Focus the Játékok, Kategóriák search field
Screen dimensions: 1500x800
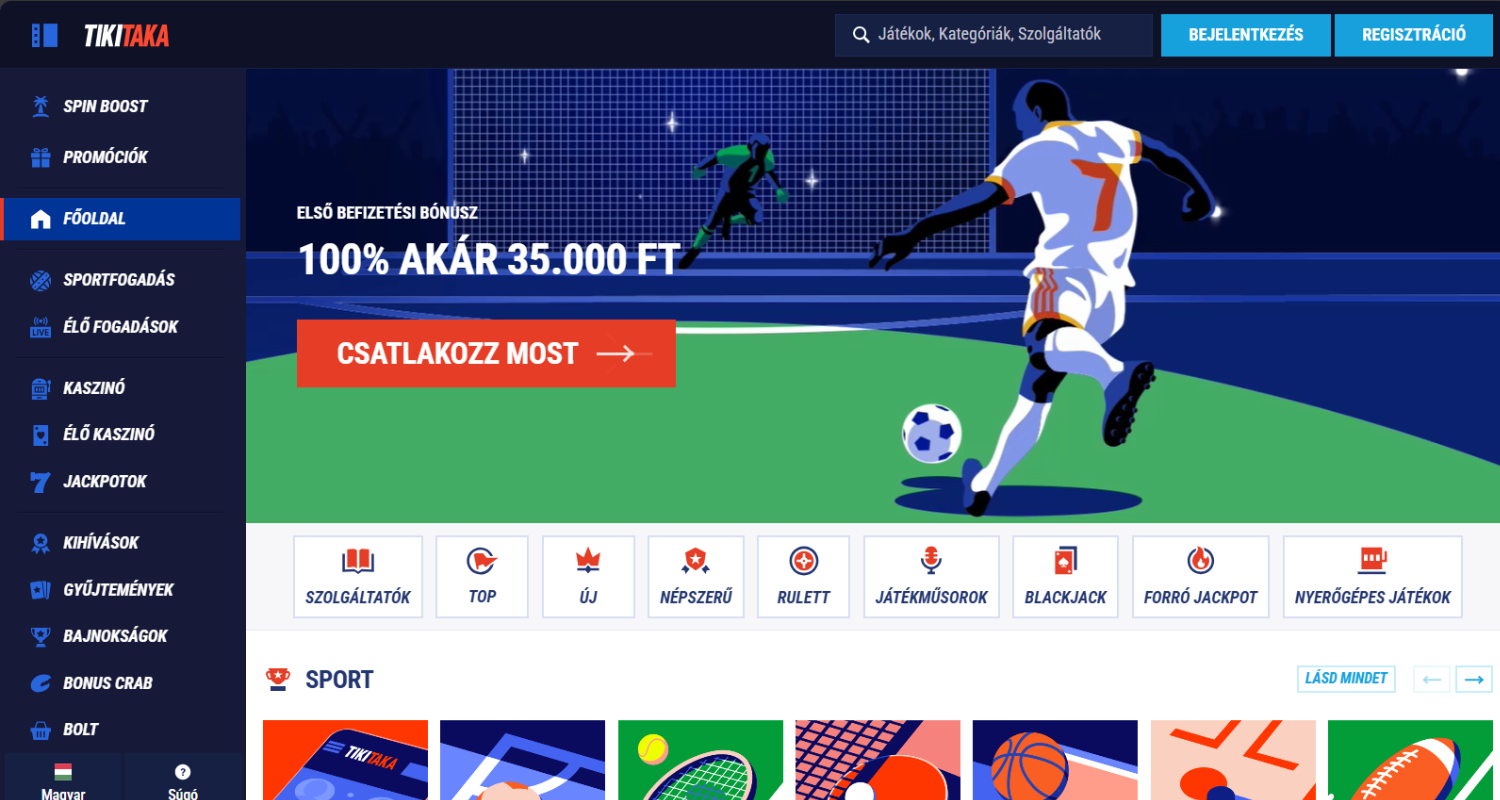994,35
